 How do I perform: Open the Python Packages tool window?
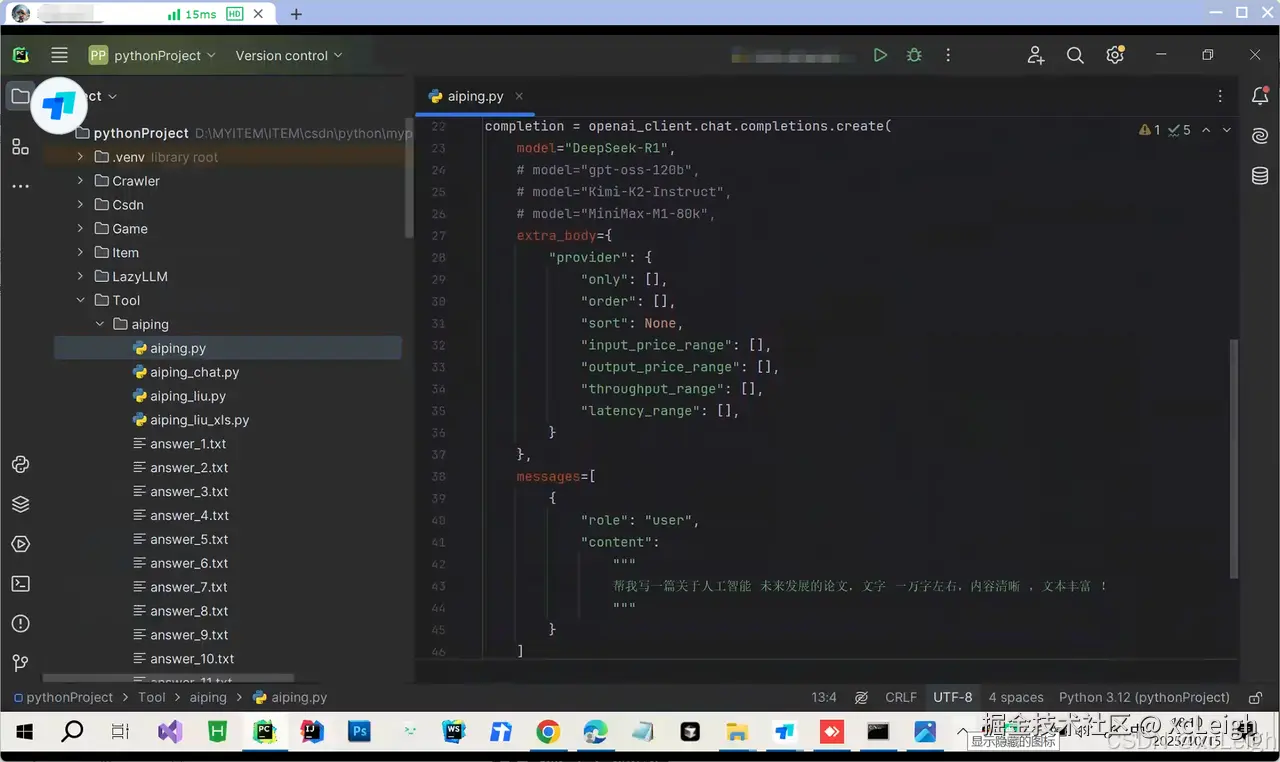(x=20, y=504)
